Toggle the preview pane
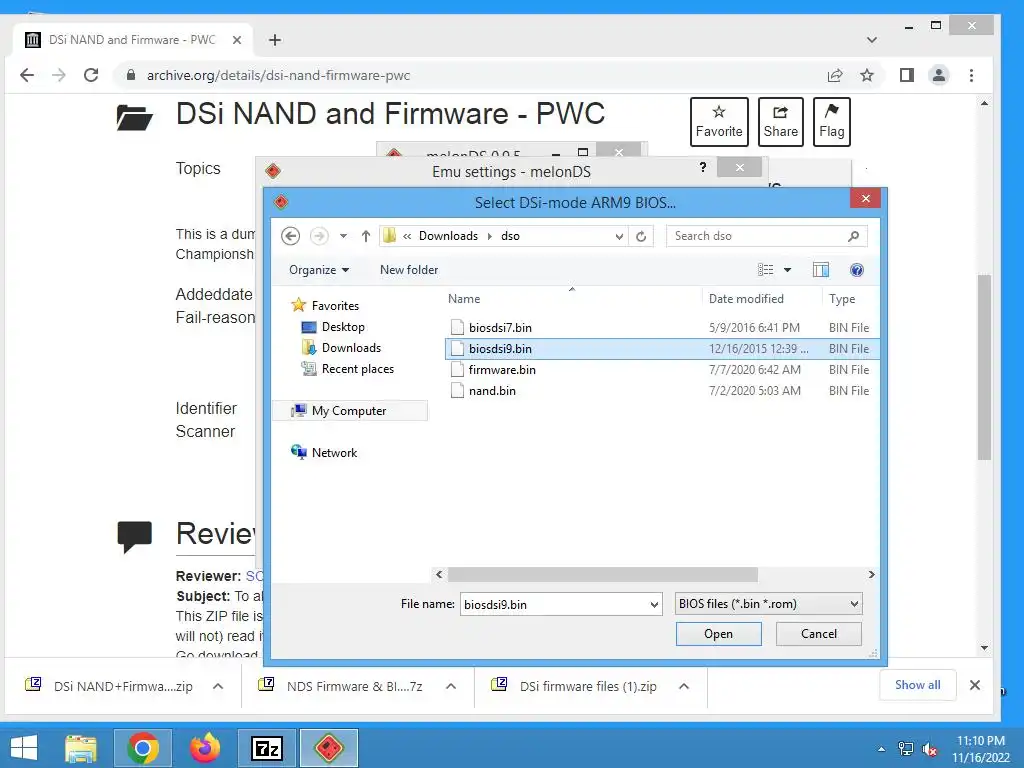 pos(821,270)
